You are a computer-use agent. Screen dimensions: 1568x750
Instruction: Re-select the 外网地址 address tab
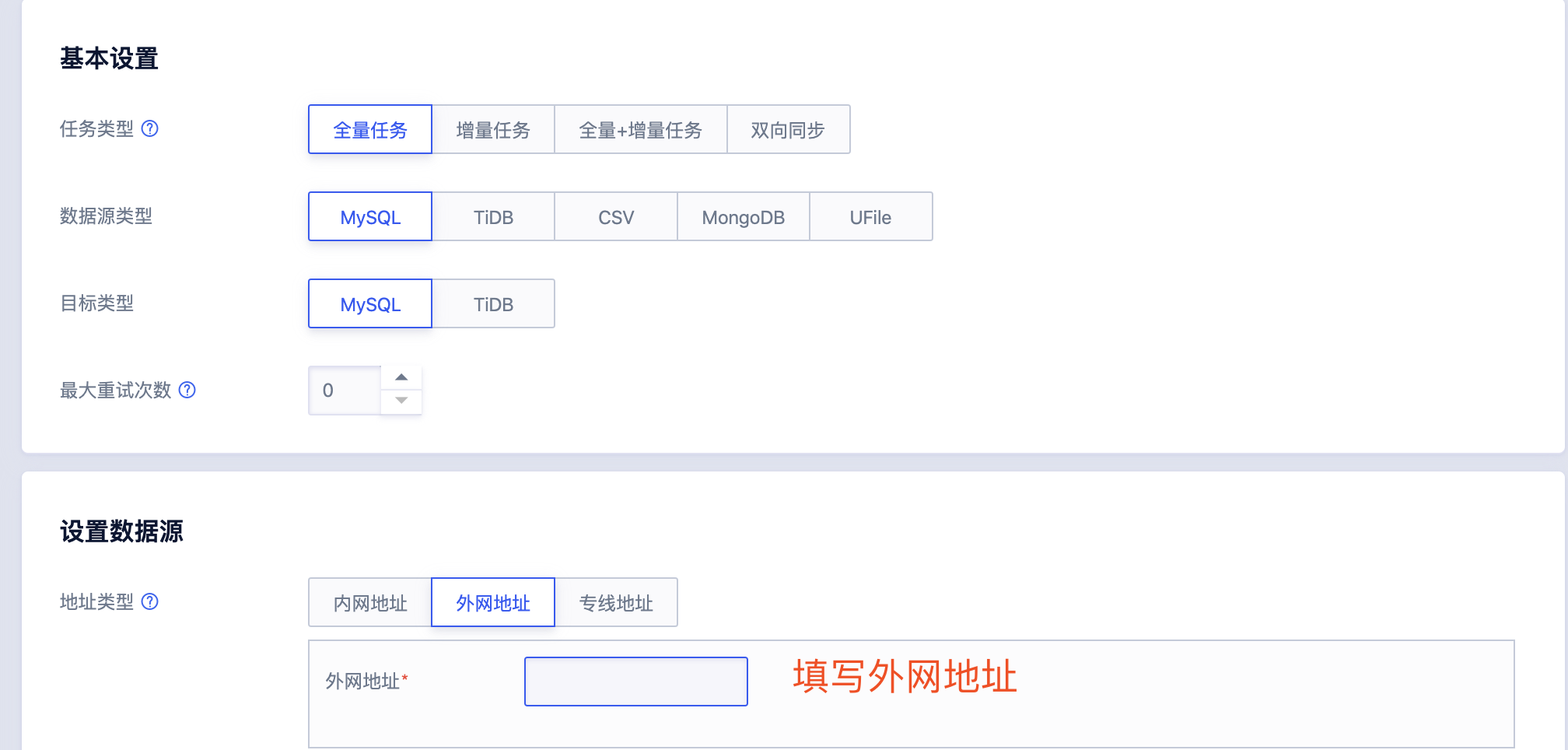tap(492, 601)
